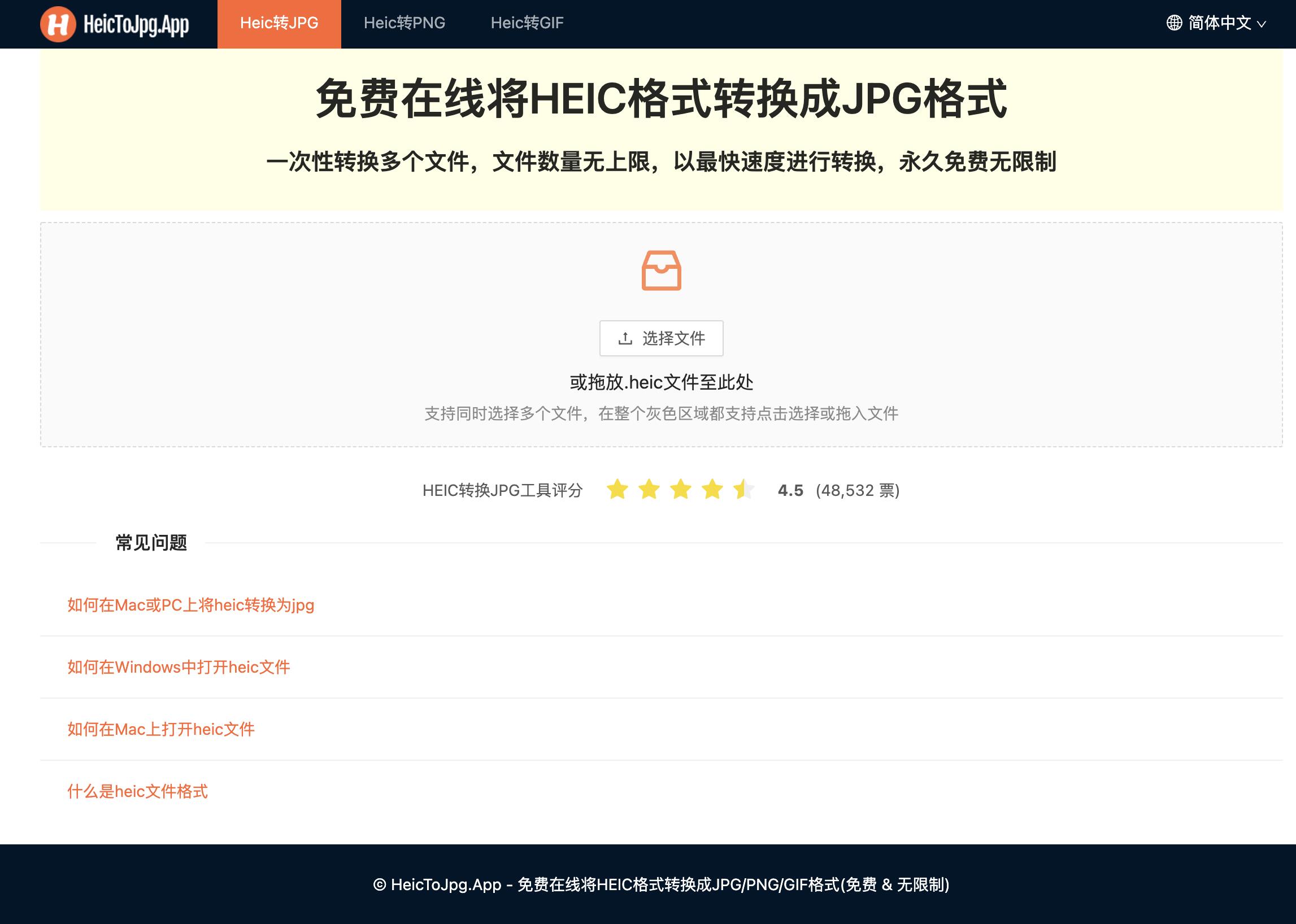Go to the Heic转GIF tab
Image resolution: width=1296 pixels, height=924 pixels.
click(x=527, y=23)
